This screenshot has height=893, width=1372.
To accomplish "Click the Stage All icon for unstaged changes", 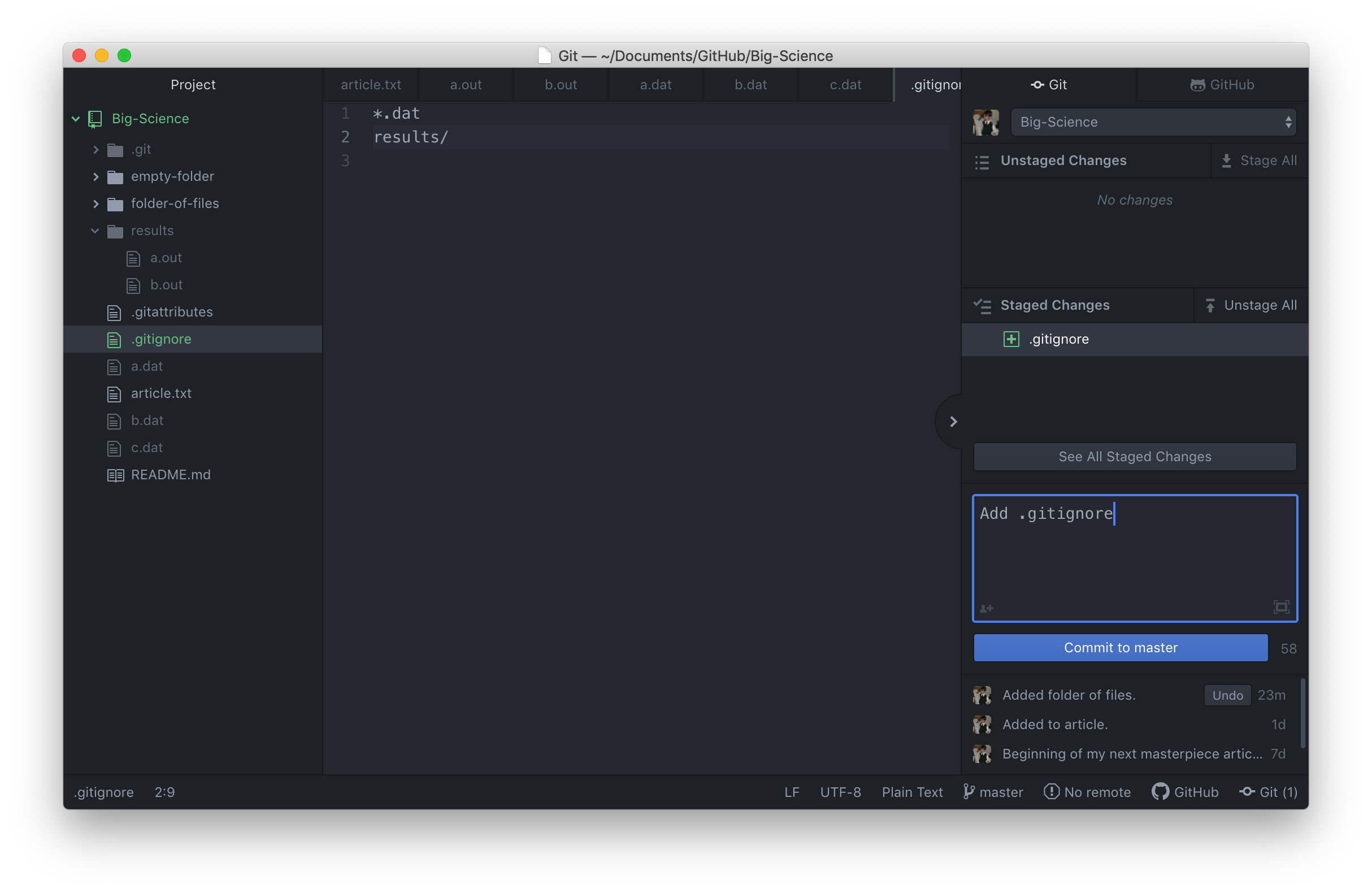I will click(x=1225, y=160).
